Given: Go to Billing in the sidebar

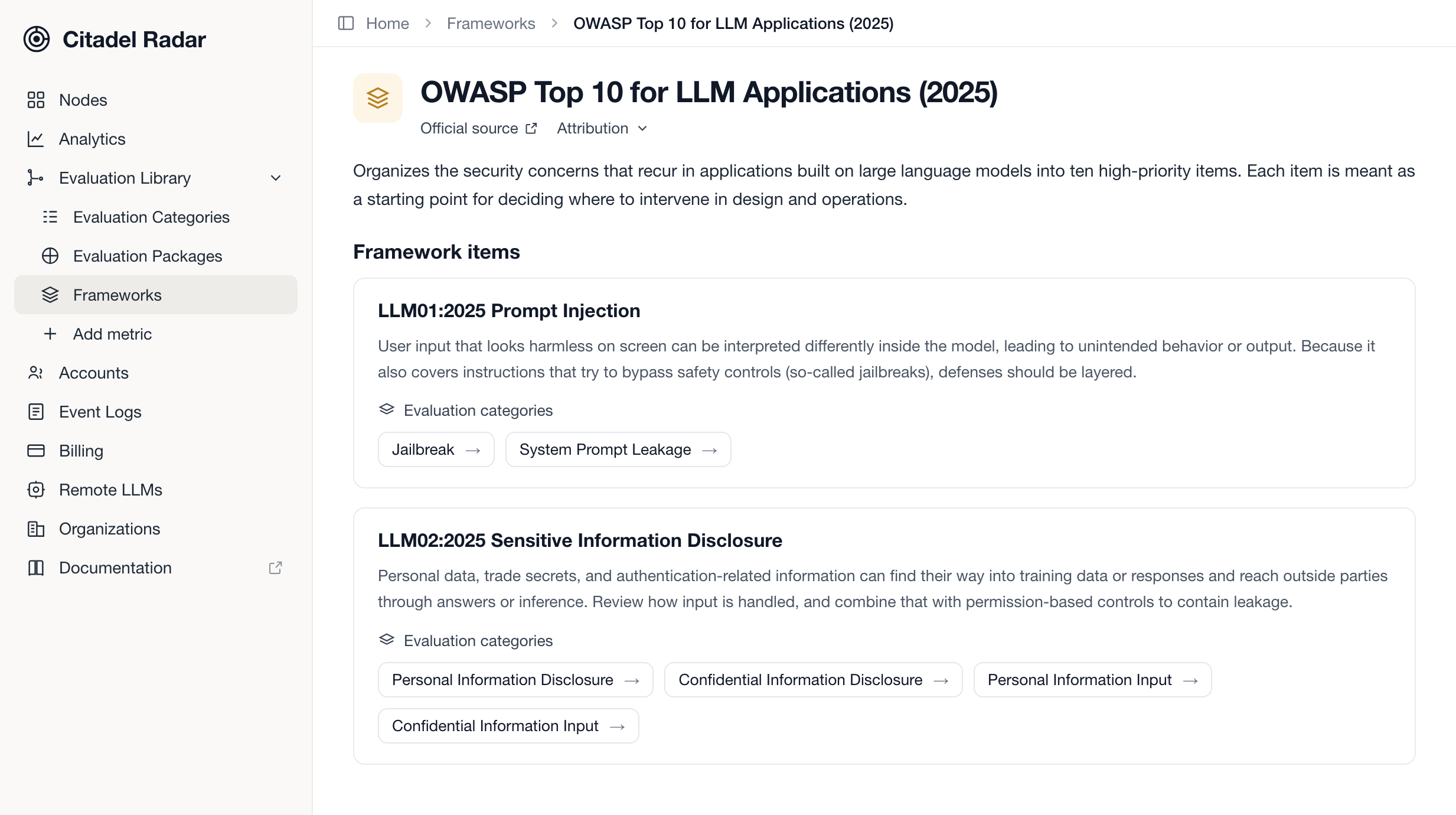Looking at the screenshot, I should tap(156, 451).
